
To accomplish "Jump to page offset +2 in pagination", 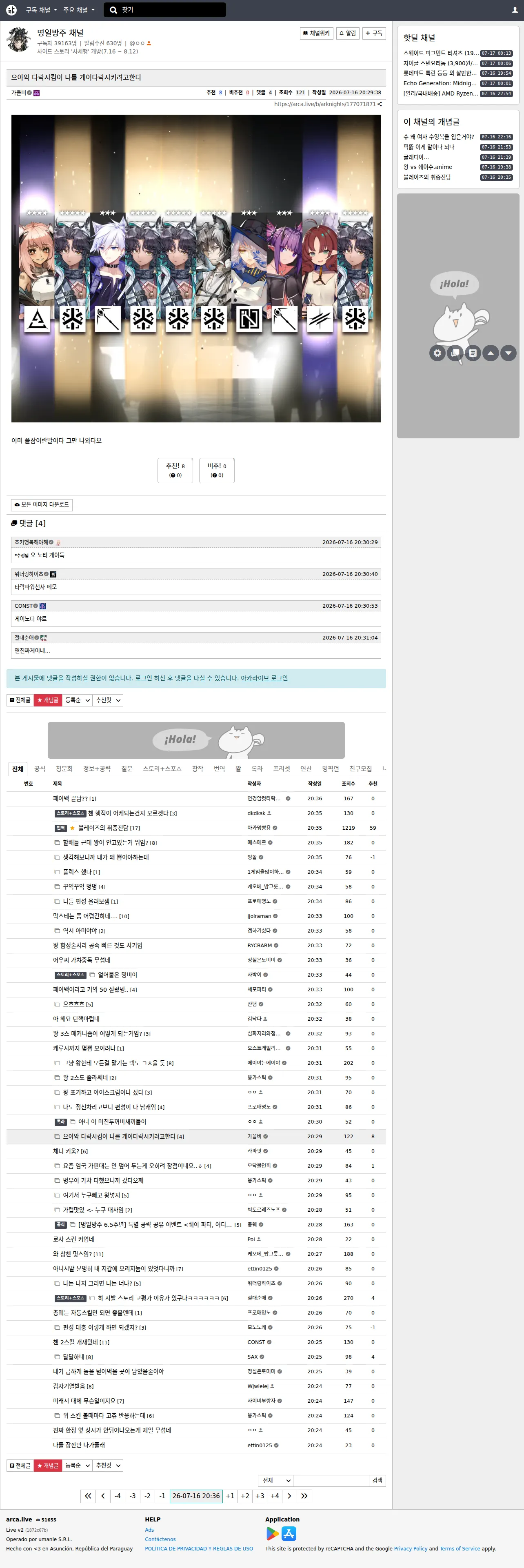I will (x=244, y=1496).
